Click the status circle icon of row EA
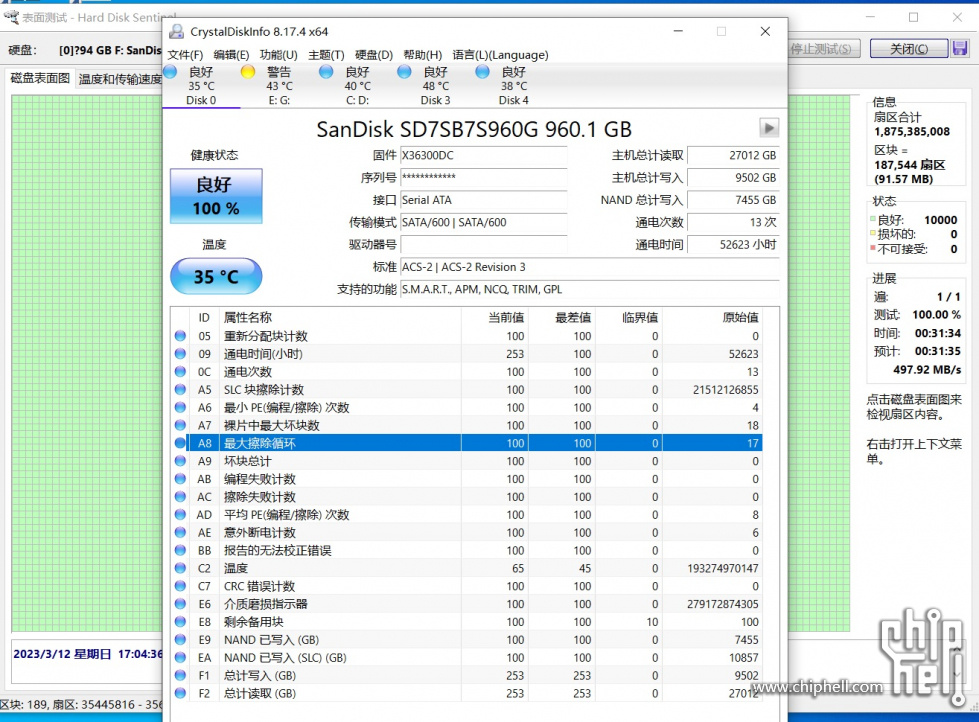The height and width of the screenshot is (722, 979). [x=180, y=658]
